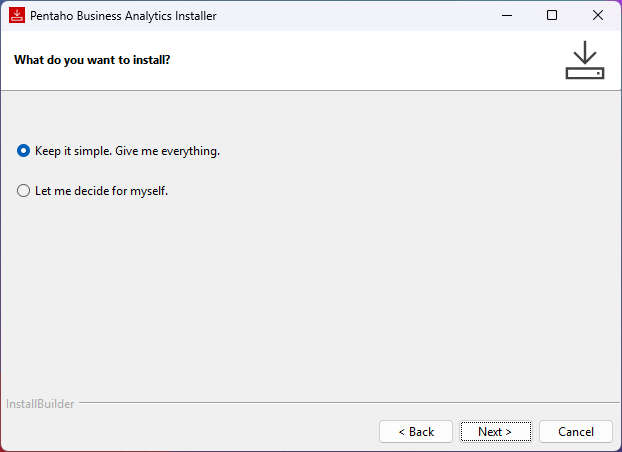Choose the 'Let me decide for myself' radio button

click(x=24, y=191)
